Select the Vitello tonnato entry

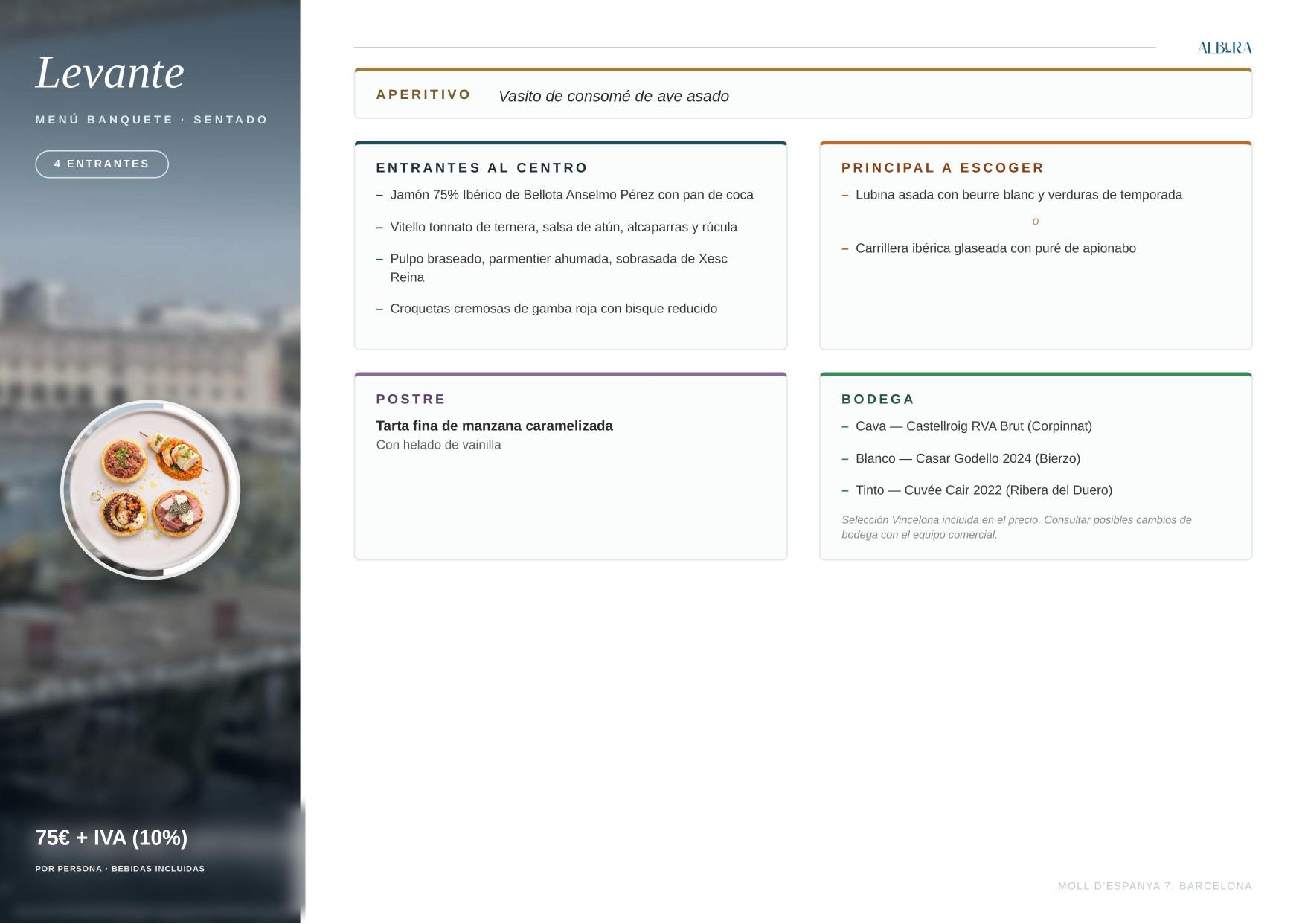(x=563, y=227)
